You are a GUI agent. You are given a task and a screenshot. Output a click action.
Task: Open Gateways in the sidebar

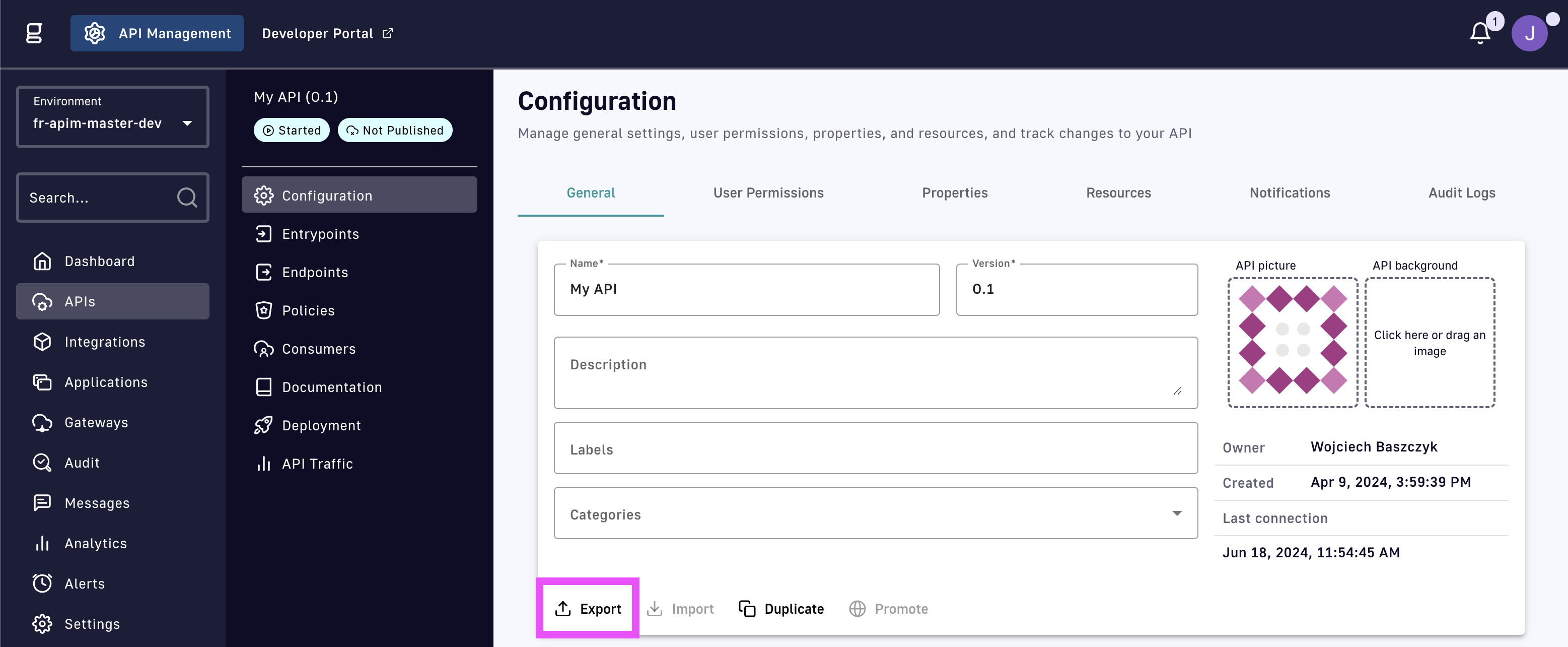click(x=96, y=422)
